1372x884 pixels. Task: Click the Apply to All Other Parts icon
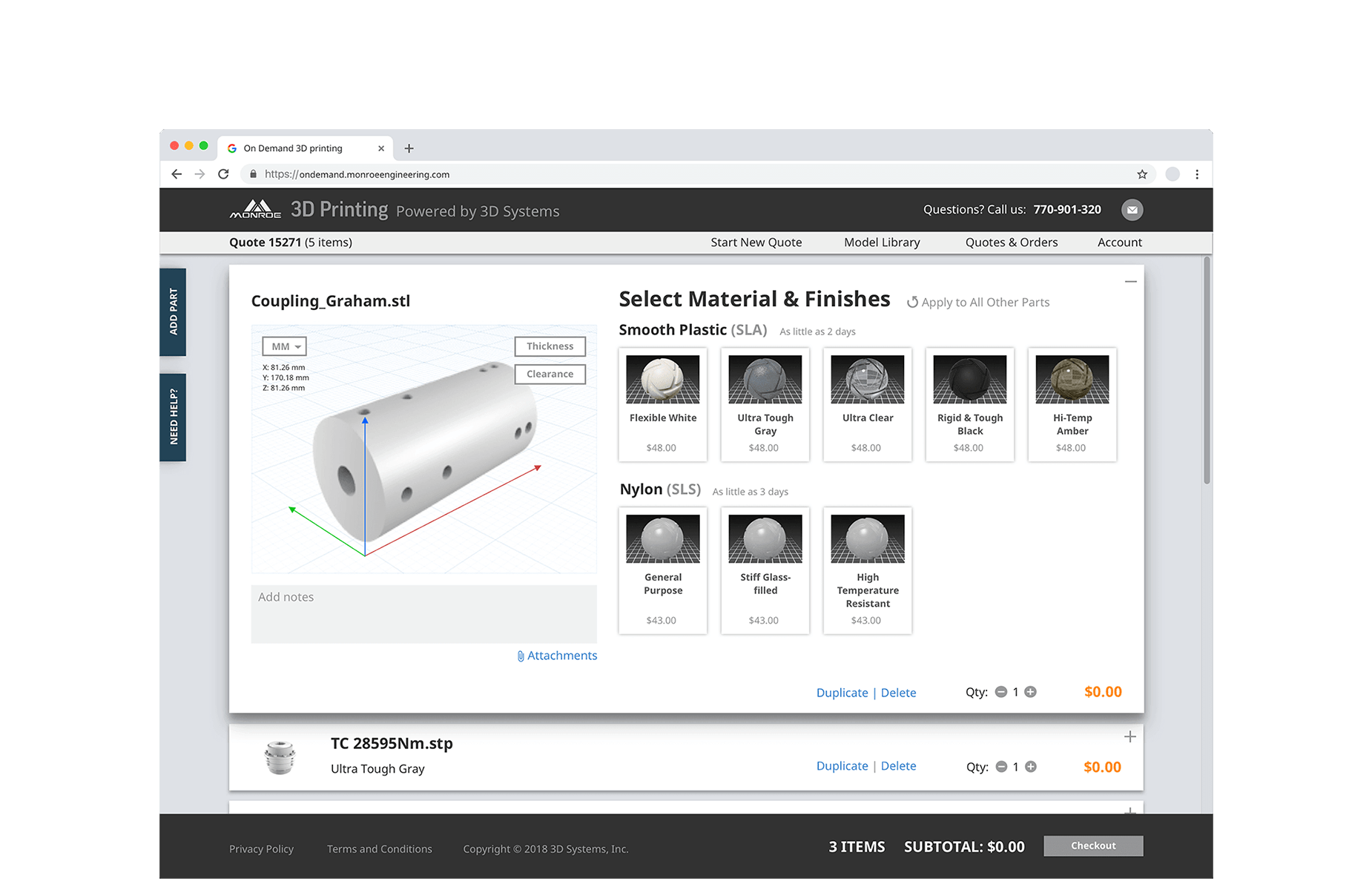coord(913,303)
